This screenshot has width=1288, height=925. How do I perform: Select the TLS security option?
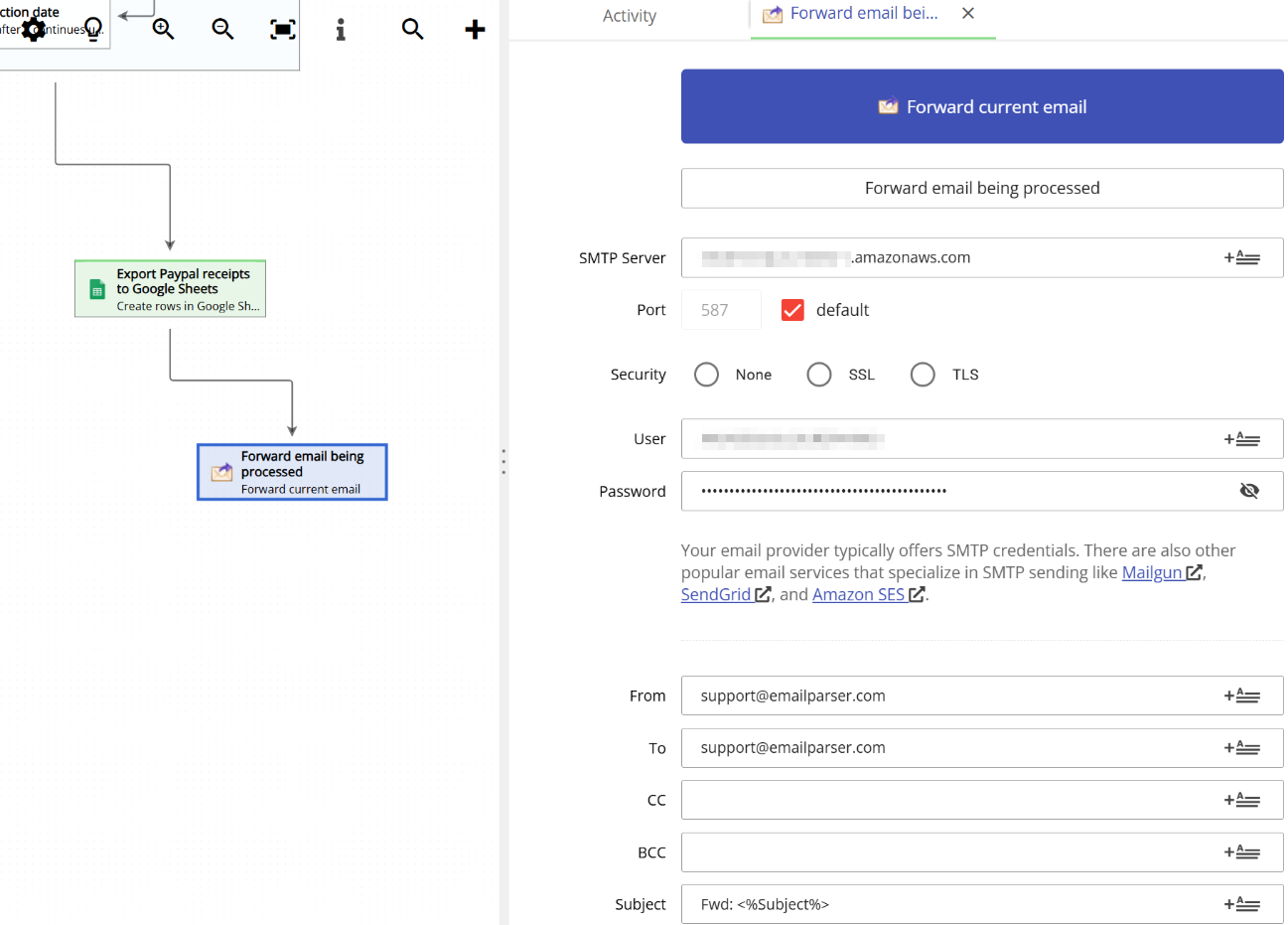coord(922,374)
